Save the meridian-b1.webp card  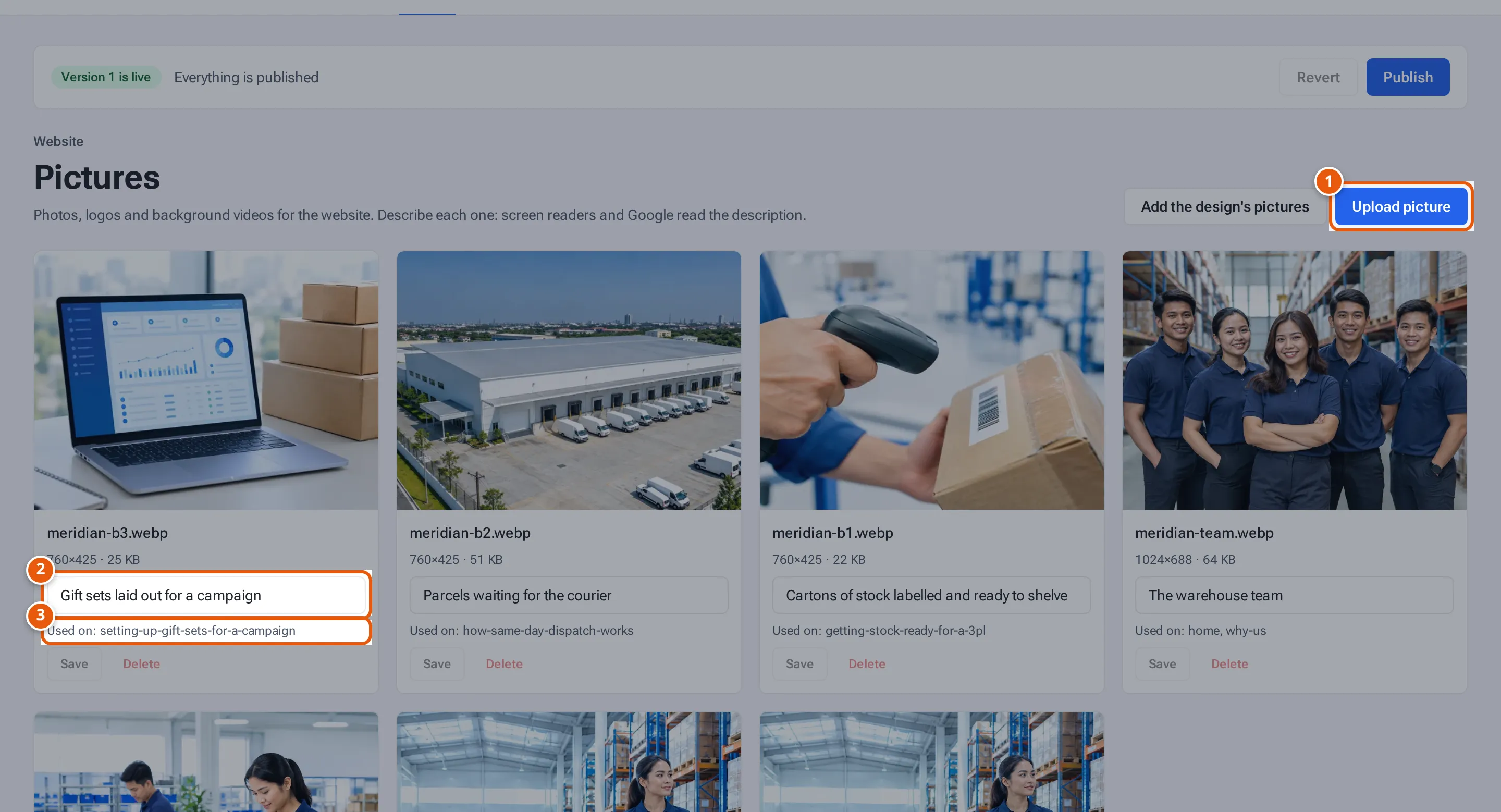pyautogui.click(x=799, y=663)
